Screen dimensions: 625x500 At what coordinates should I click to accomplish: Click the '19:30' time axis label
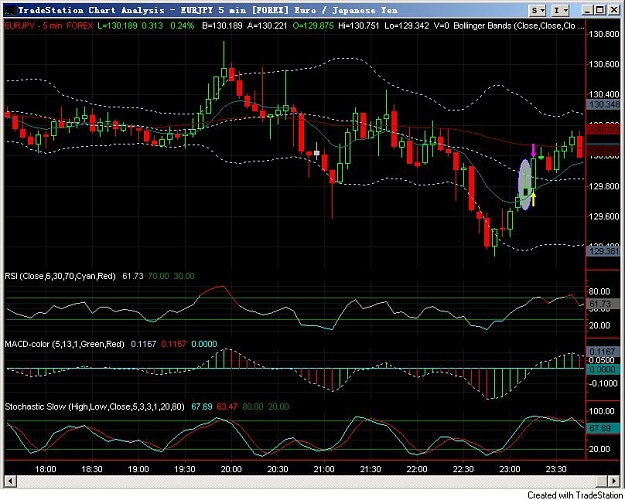coord(185,469)
